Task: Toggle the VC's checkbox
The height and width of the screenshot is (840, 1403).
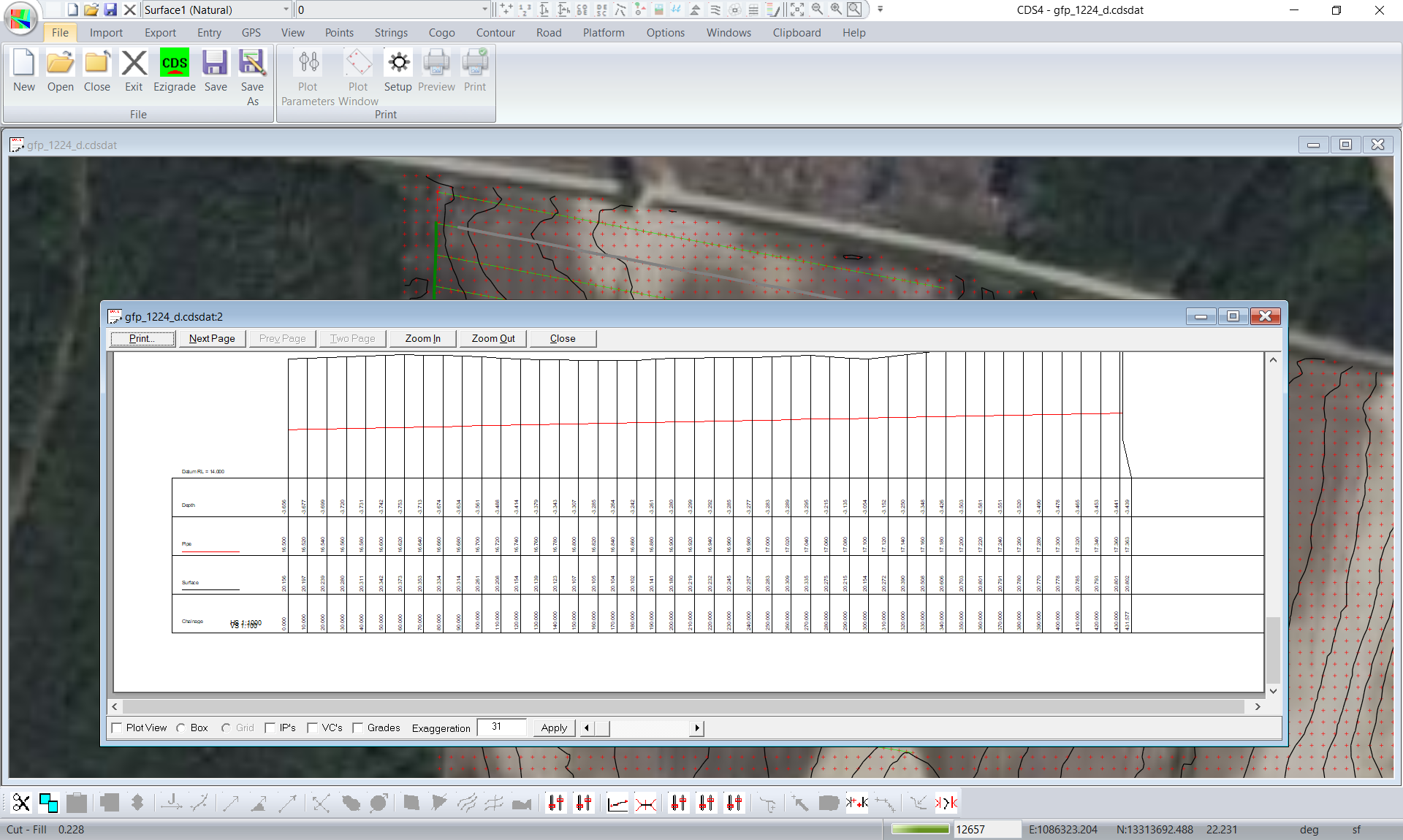Action: 313,728
